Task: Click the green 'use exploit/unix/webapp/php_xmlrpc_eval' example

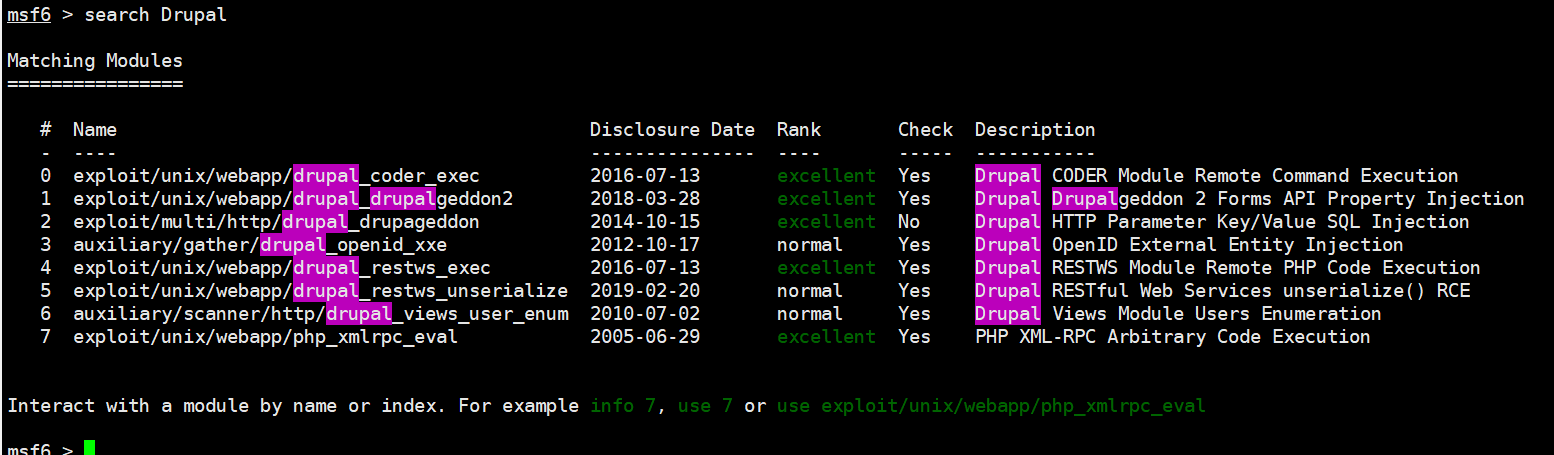Action: (x=991, y=406)
